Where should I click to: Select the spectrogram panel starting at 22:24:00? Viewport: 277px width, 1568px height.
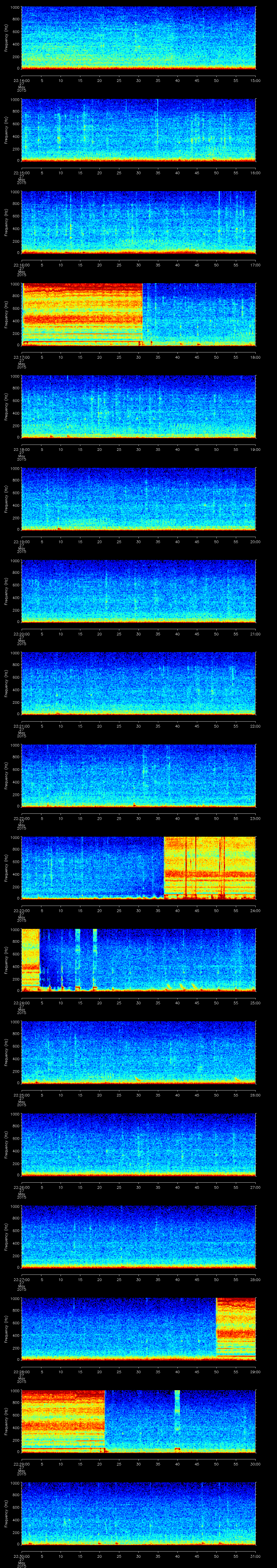(x=139, y=960)
